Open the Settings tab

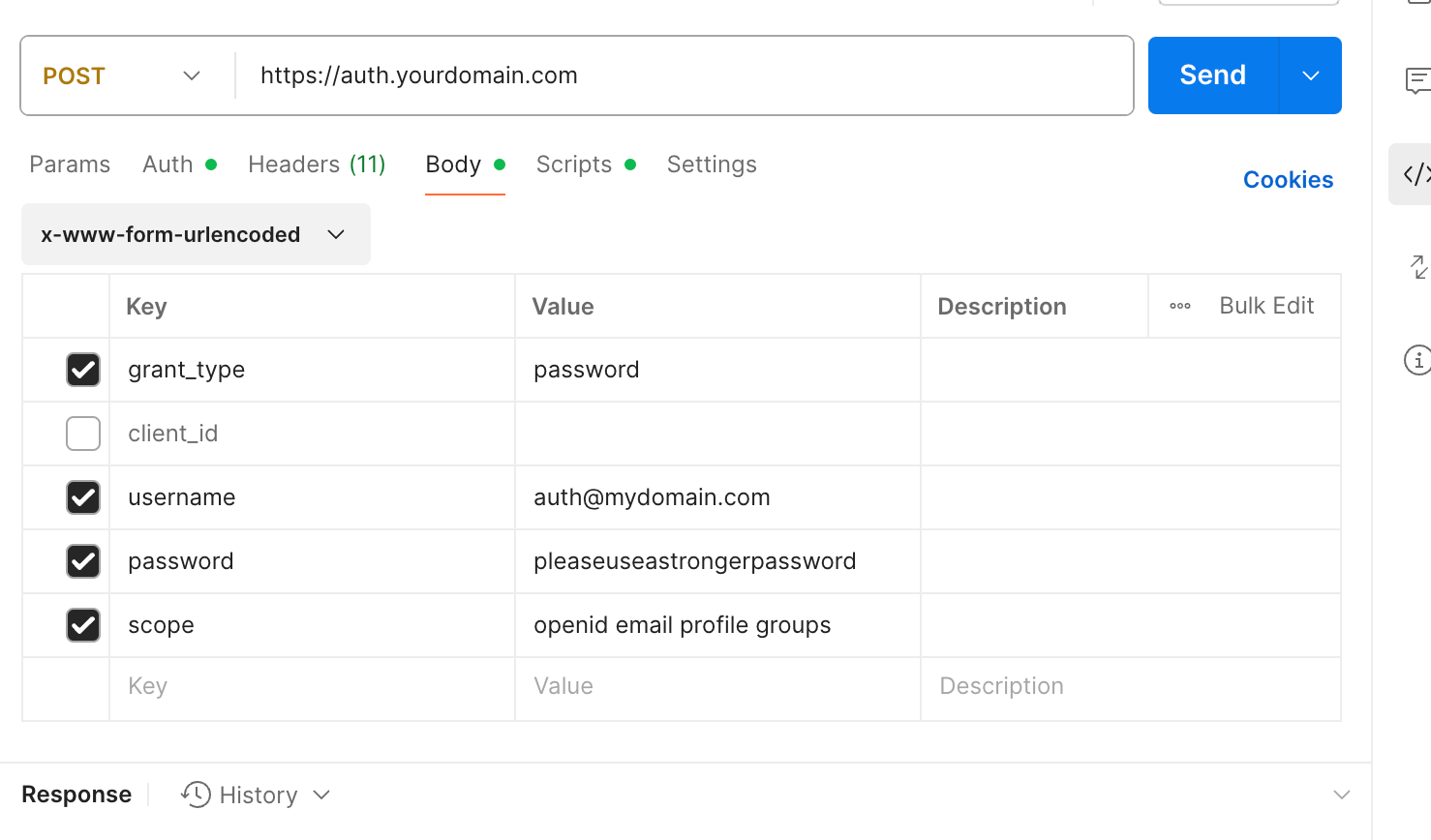pyautogui.click(x=712, y=165)
